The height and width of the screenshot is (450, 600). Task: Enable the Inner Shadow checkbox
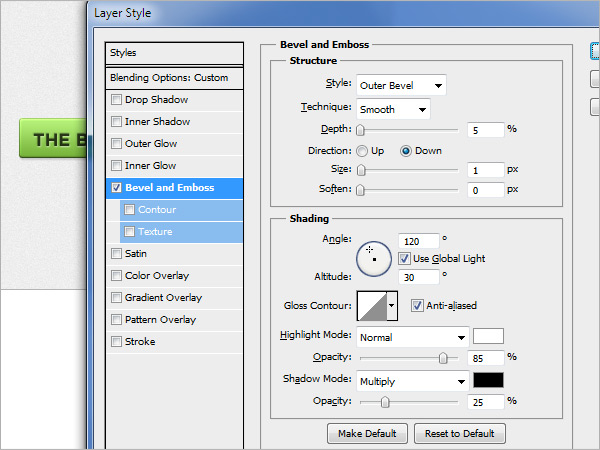[x=116, y=122]
